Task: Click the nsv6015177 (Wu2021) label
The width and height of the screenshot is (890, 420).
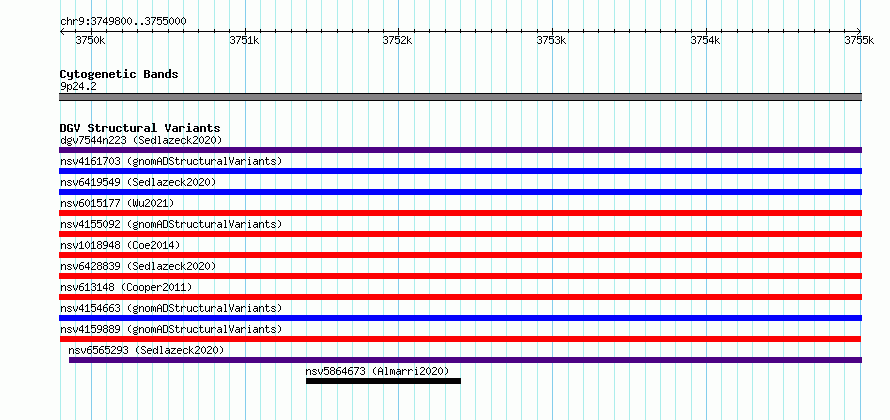Action: pyautogui.click(x=117, y=203)
